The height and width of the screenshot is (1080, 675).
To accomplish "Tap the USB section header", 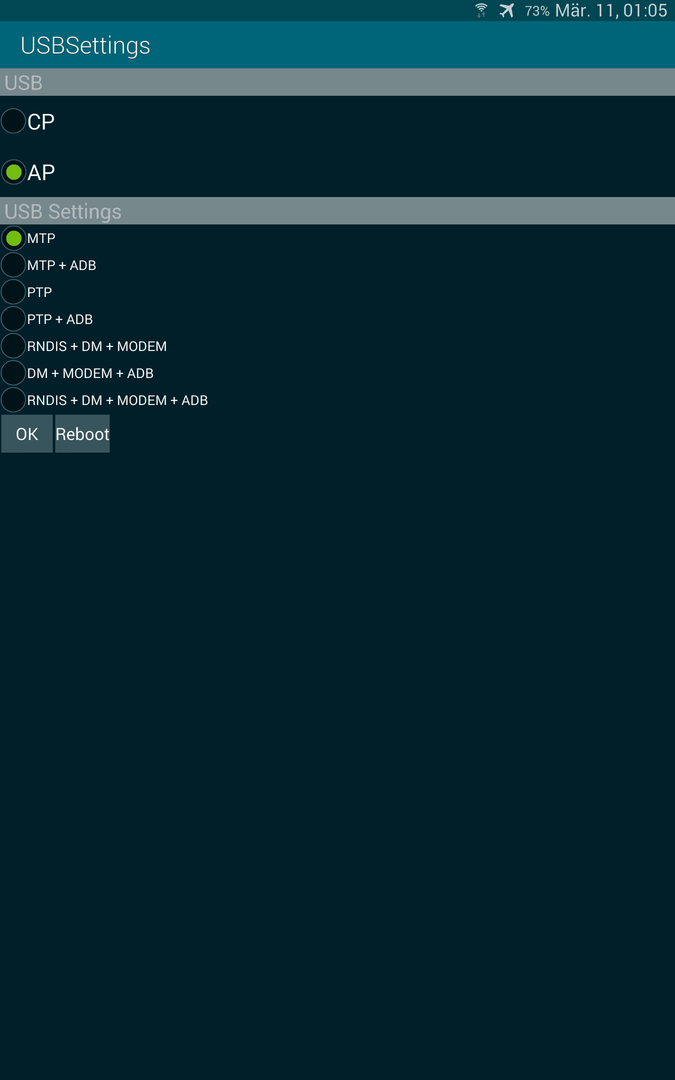I will 338,82.
